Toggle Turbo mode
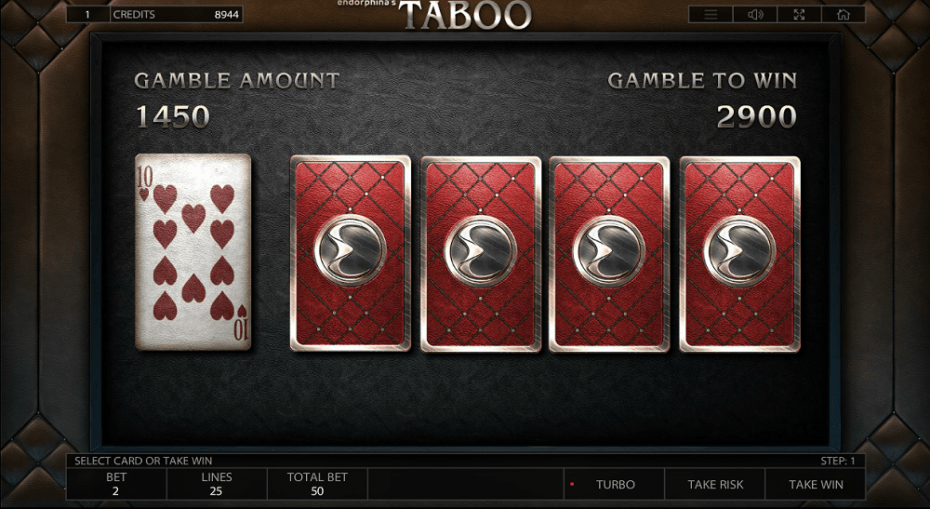 click(614, 484)
